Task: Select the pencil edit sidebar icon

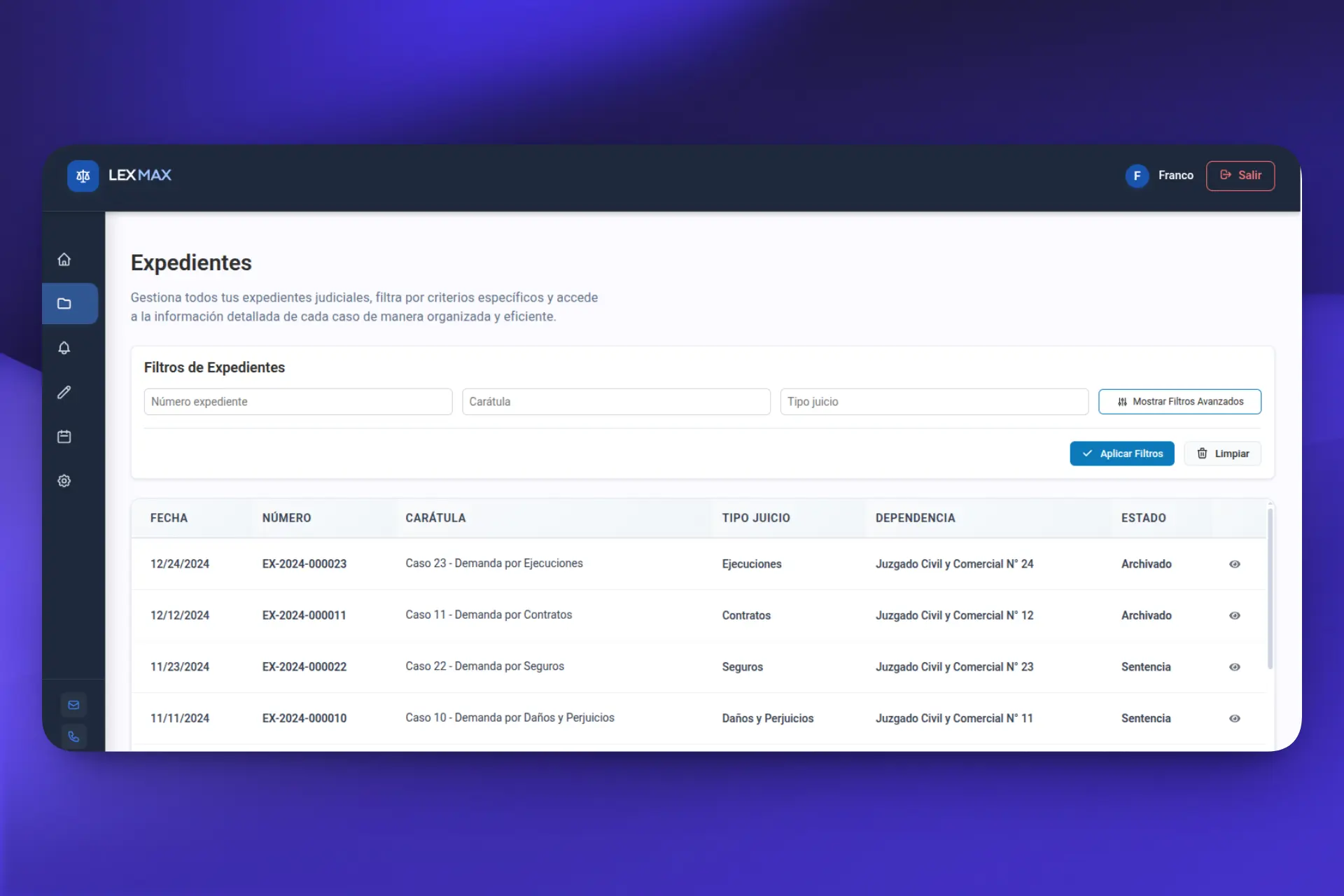Action: (64, 392)
